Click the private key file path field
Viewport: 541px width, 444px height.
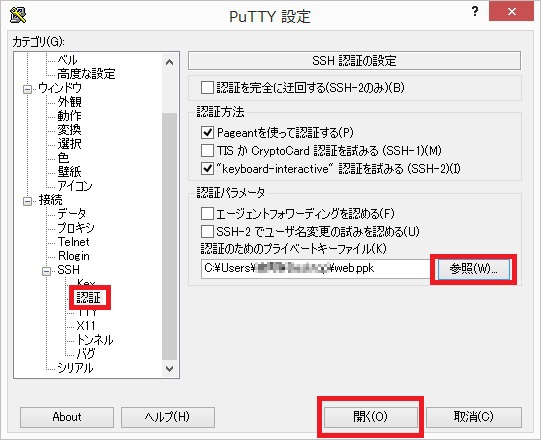point(315,268)
